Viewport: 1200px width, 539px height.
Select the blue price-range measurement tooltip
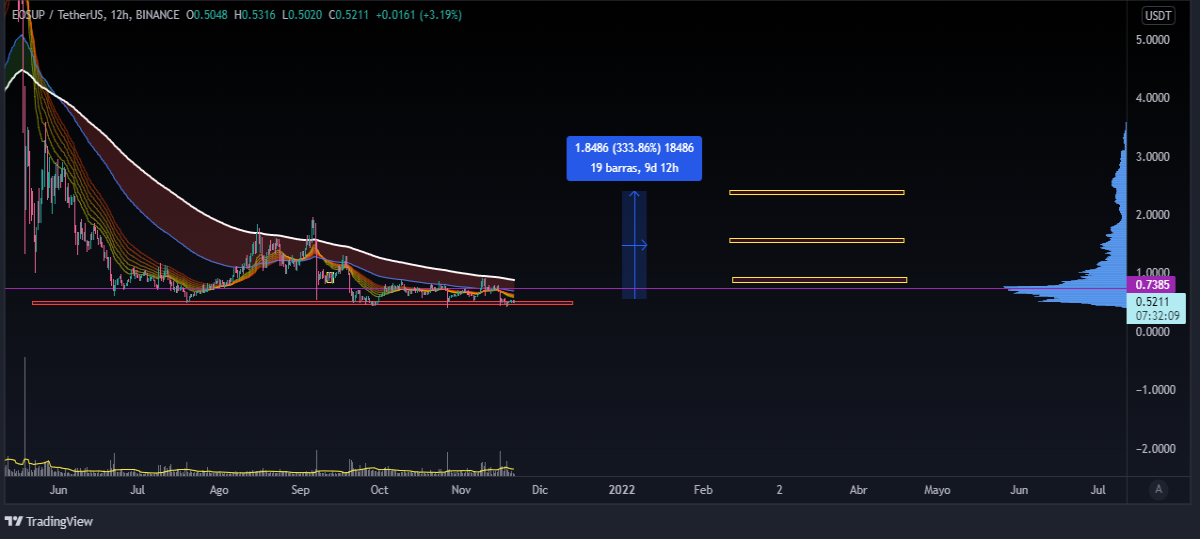(x=634, y=158)
